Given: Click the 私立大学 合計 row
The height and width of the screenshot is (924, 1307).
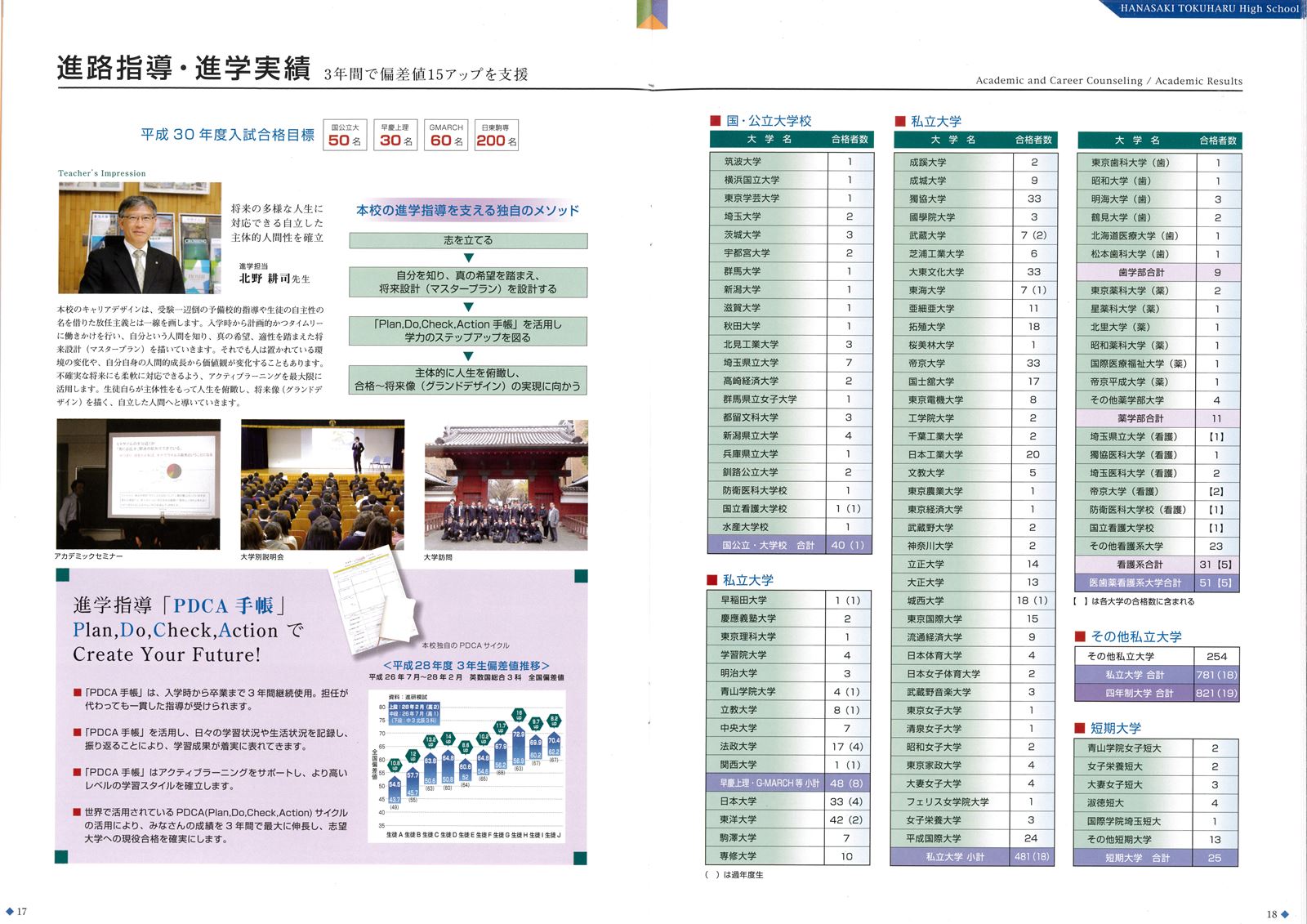Looking at the screenshot, I should pos(1158,675).
